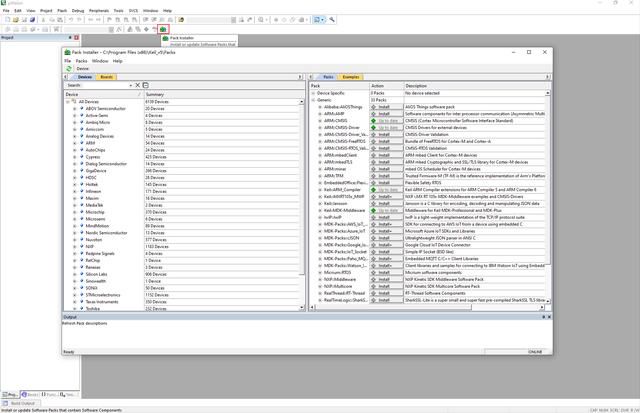Screen dimensions: 640x413
Task: Click the Save All toolbar icon
Action: click(x=32, y=20)
